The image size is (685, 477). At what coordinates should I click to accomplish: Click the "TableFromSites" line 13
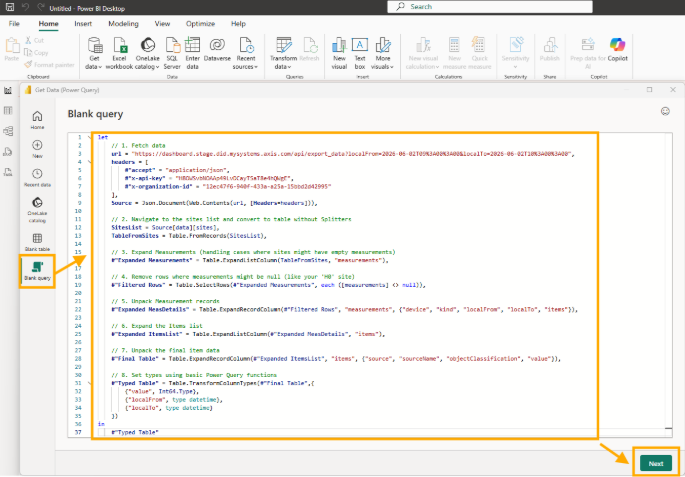click(x=189, y=236)
